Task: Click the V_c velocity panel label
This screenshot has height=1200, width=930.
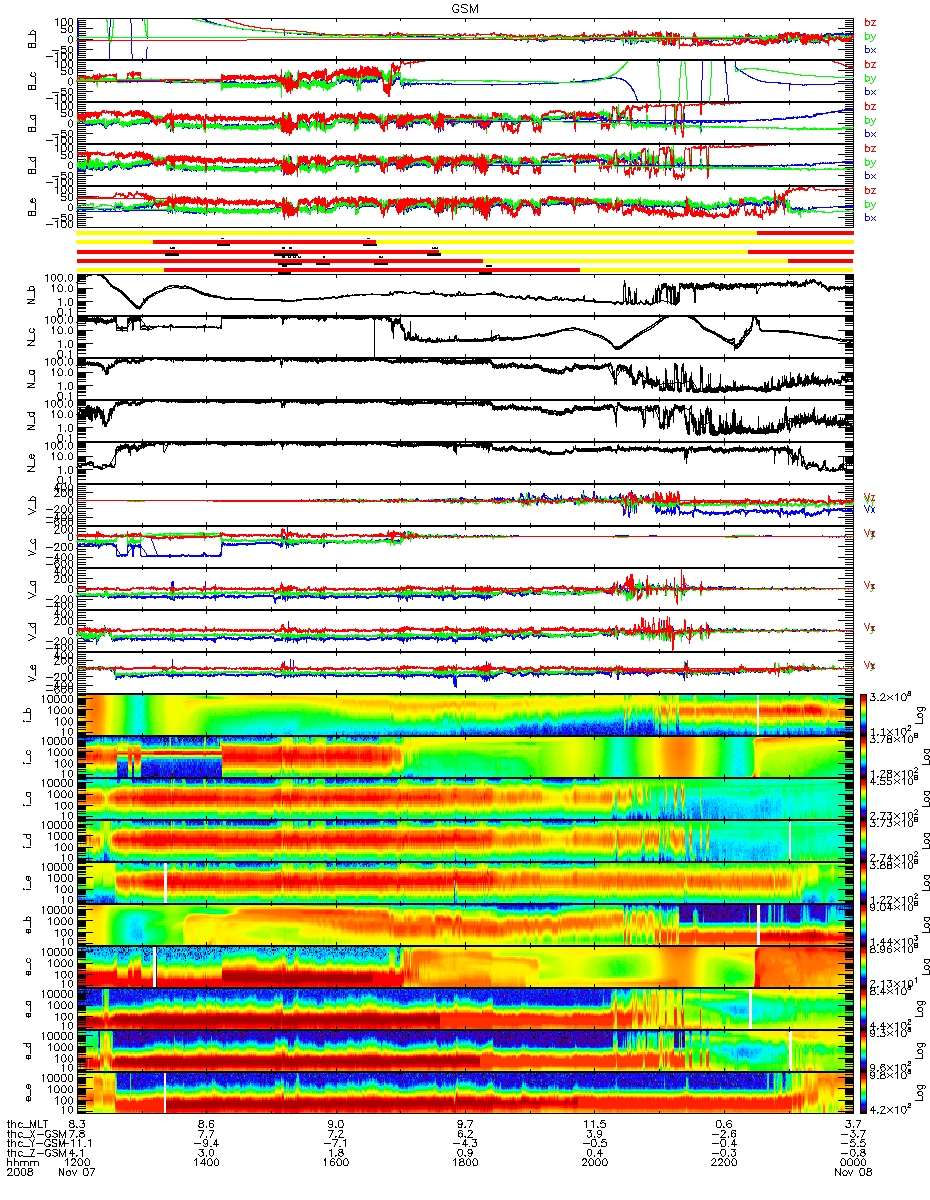Action: (x=32, y=546)
